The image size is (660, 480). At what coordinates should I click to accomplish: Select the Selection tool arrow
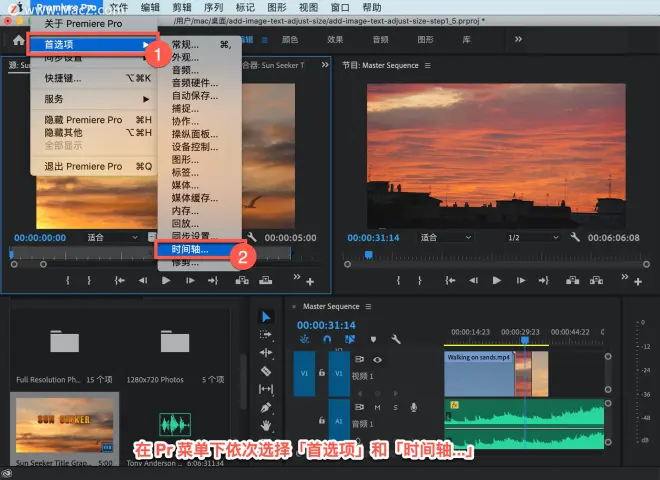266,317
